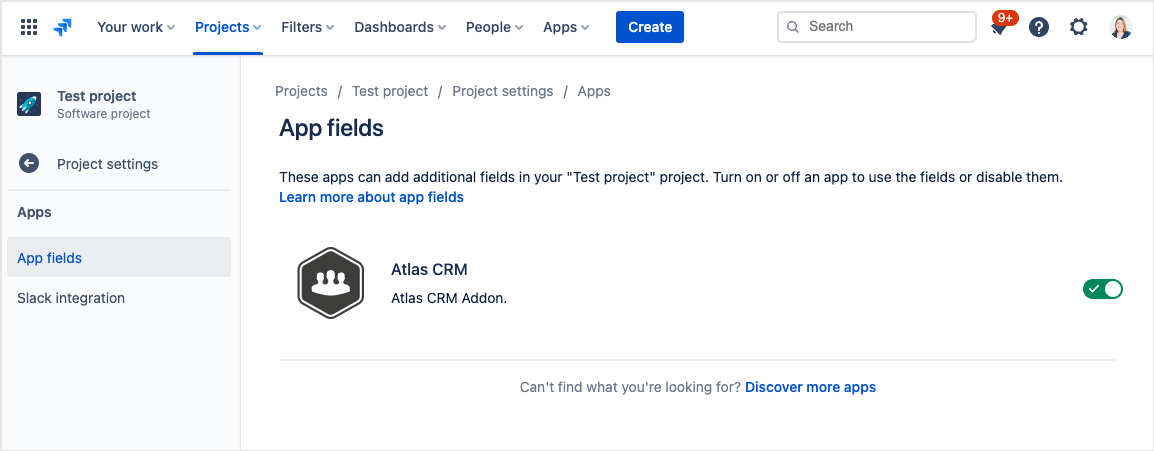
Task: Select App fields in the sidebar
Action: (x=50, y=258)
